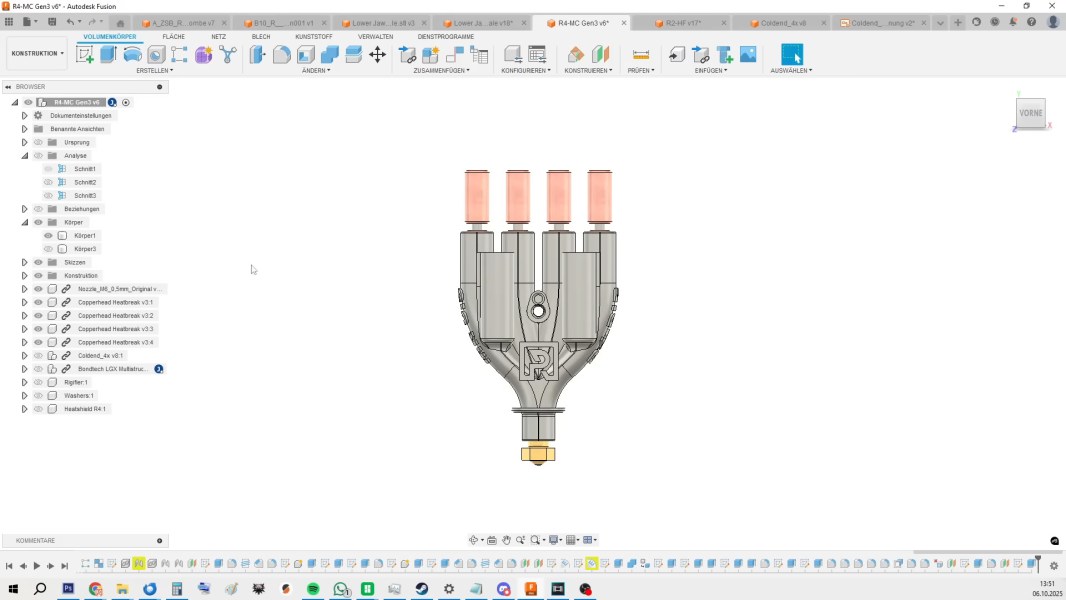1066x600 pixels.
Task: Select the Extrude tool icon
Action: (109, 55)
